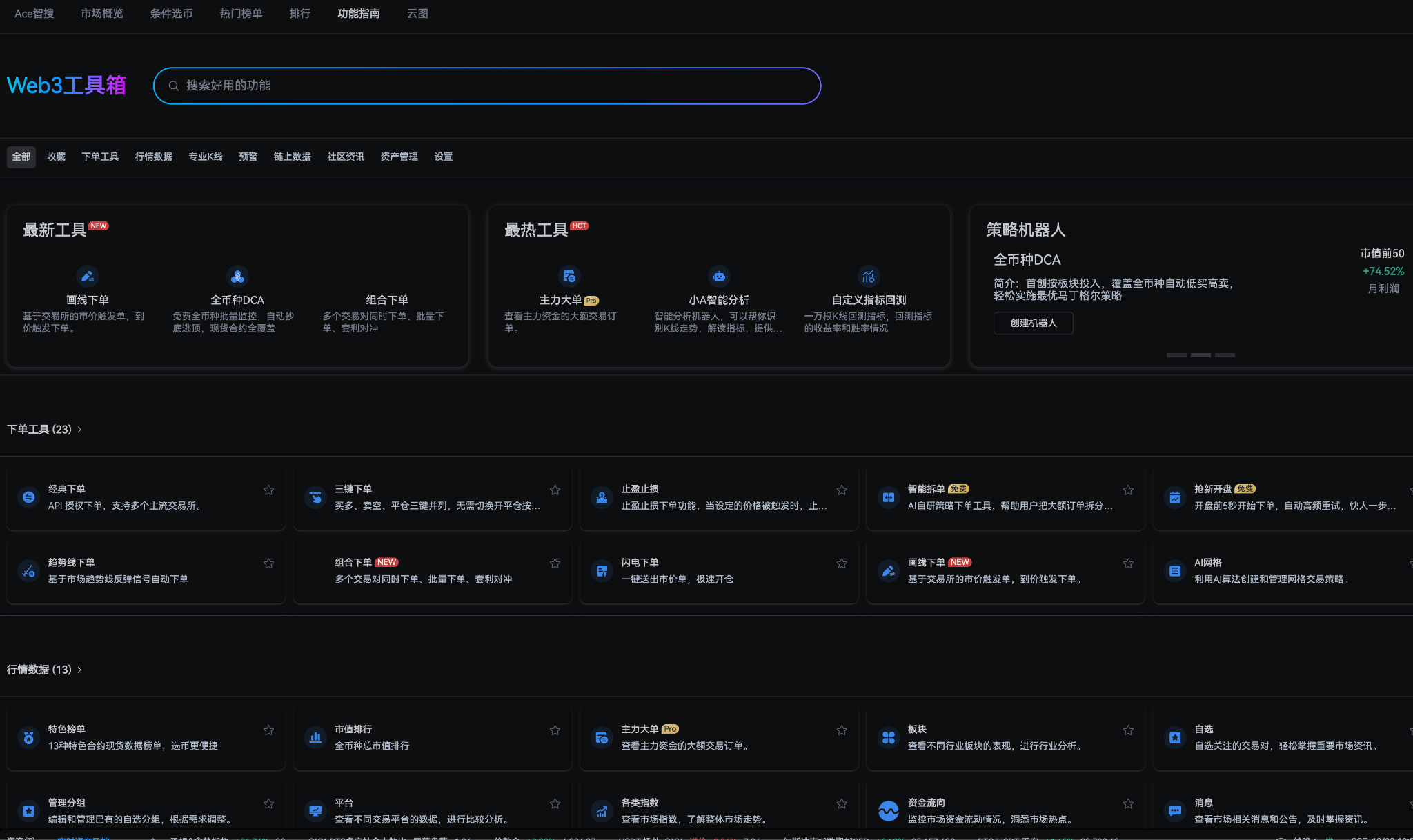1413x840 pixels.
Task: Open 画线下单 icon in 最新工具
Action: tap(87, 277)
